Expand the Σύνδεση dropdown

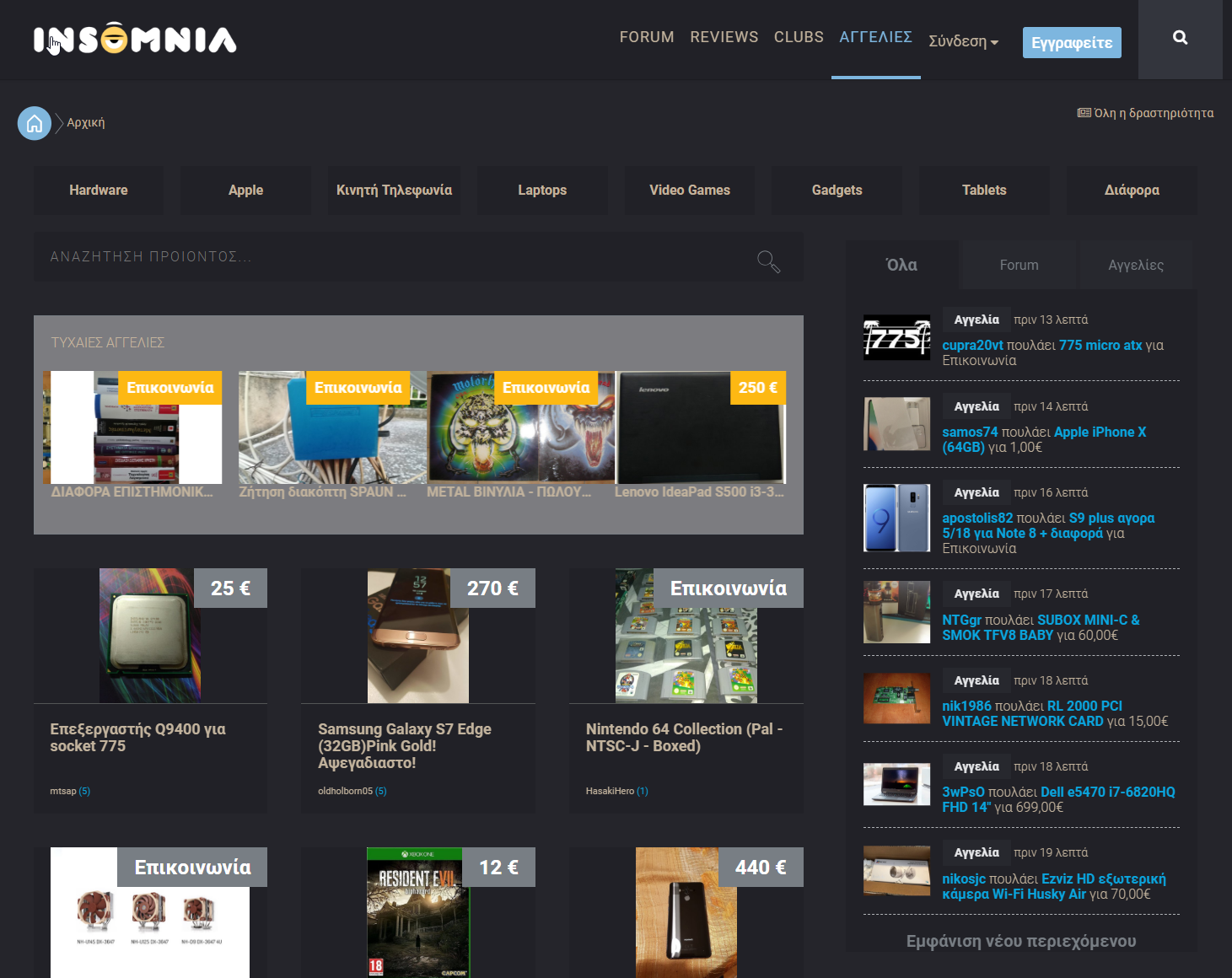tap(963, 41)
